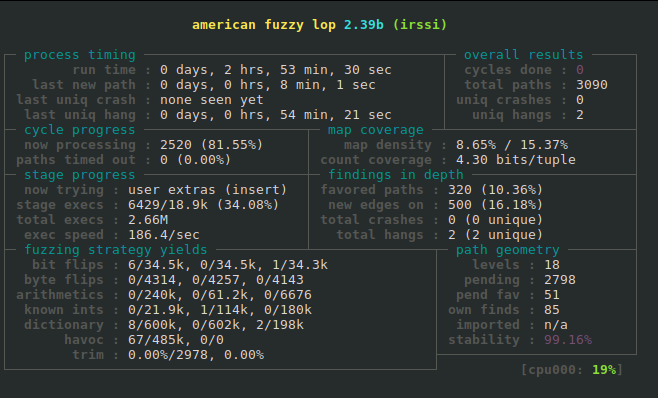
Task: Select the total paths value 3090
Action: 592,85
